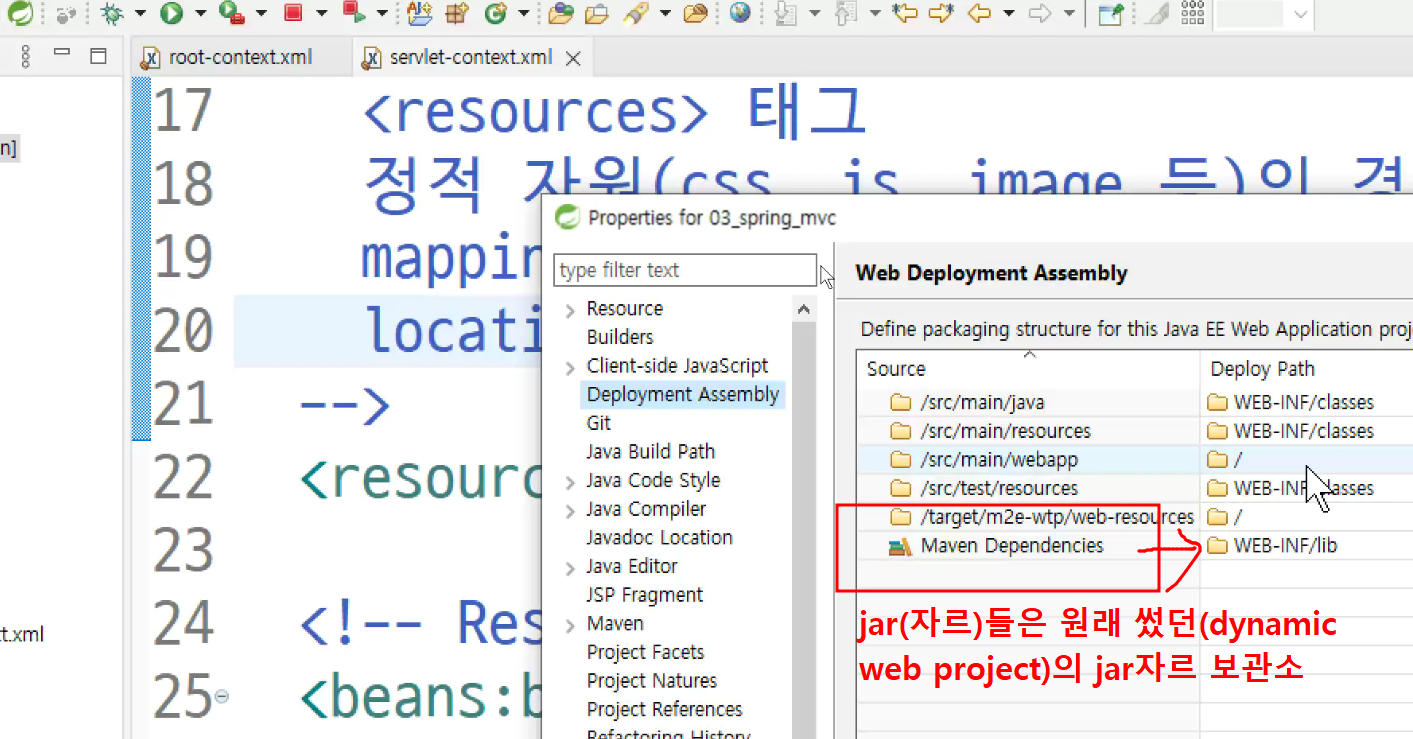Select Git in the properties list

(x=599, y=423)
